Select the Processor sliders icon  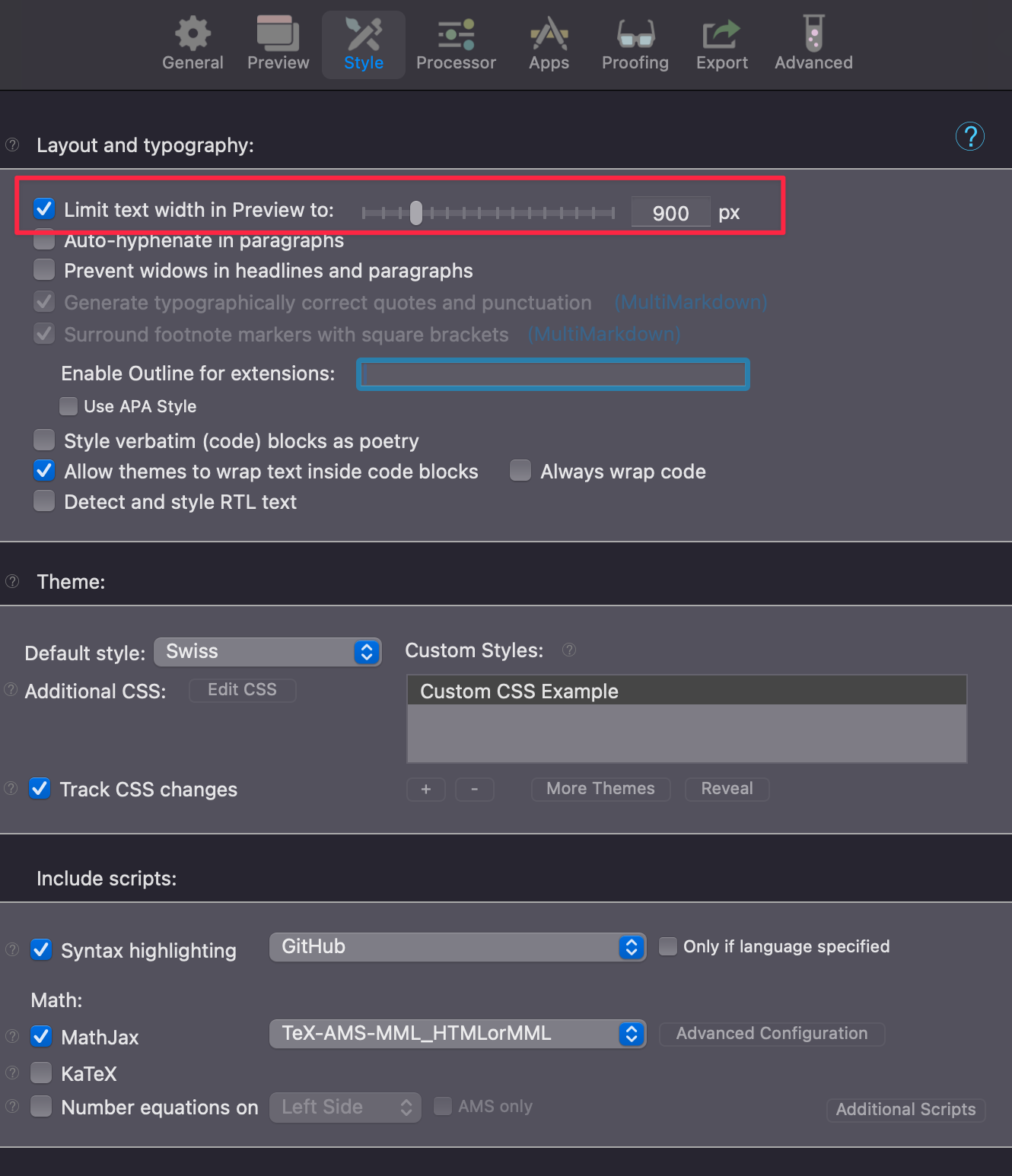tap(456, 34)
